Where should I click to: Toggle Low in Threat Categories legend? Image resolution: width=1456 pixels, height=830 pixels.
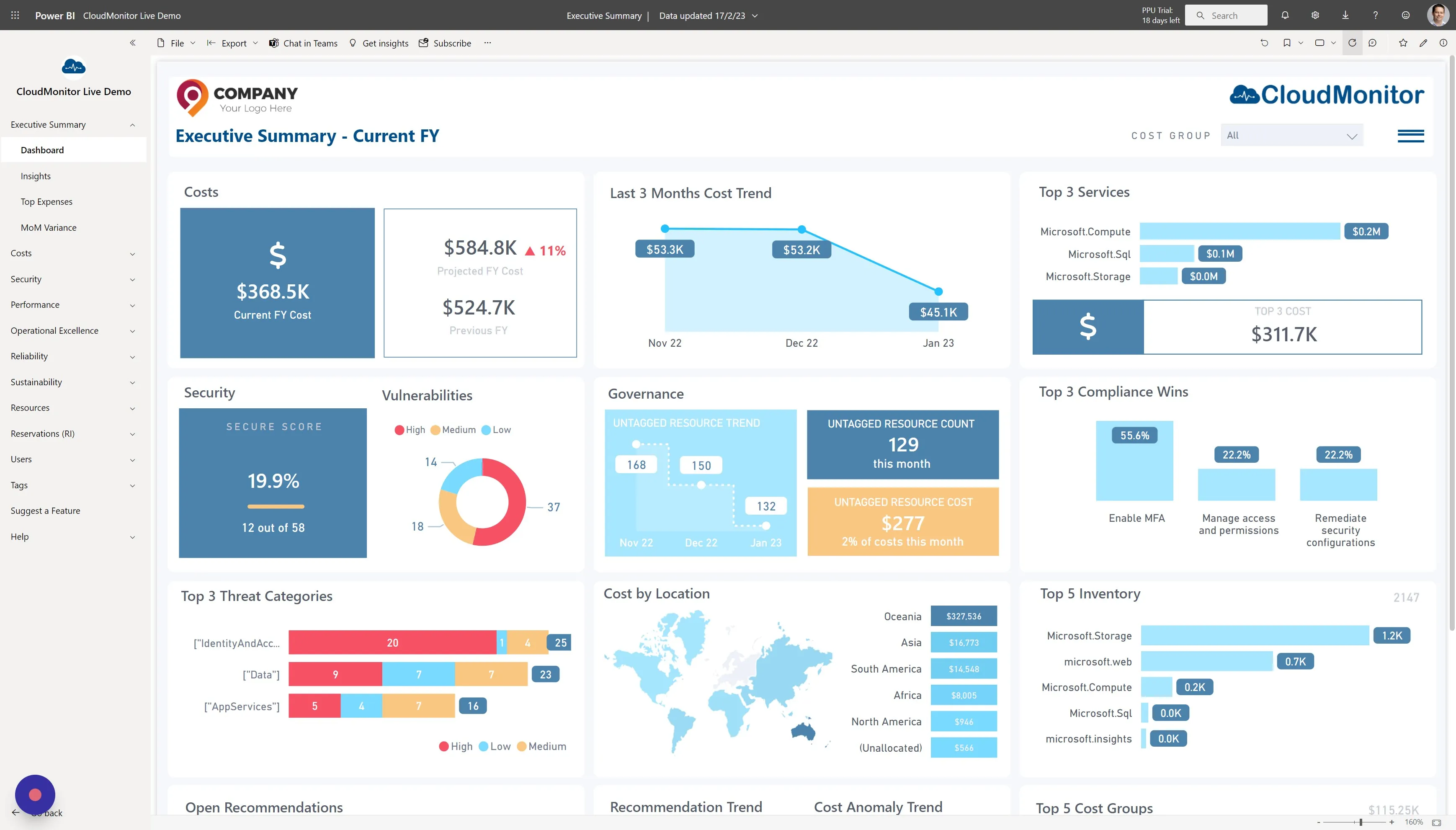495,746
